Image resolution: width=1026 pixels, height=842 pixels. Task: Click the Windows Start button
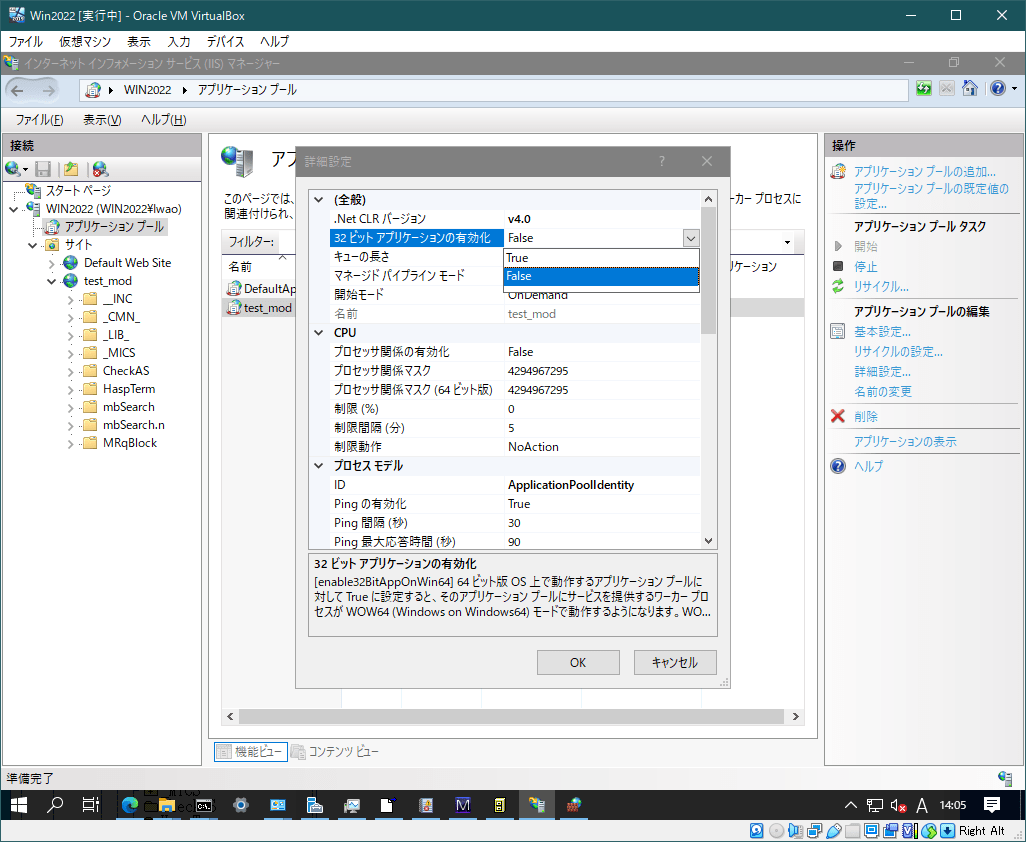coord(18,805)
